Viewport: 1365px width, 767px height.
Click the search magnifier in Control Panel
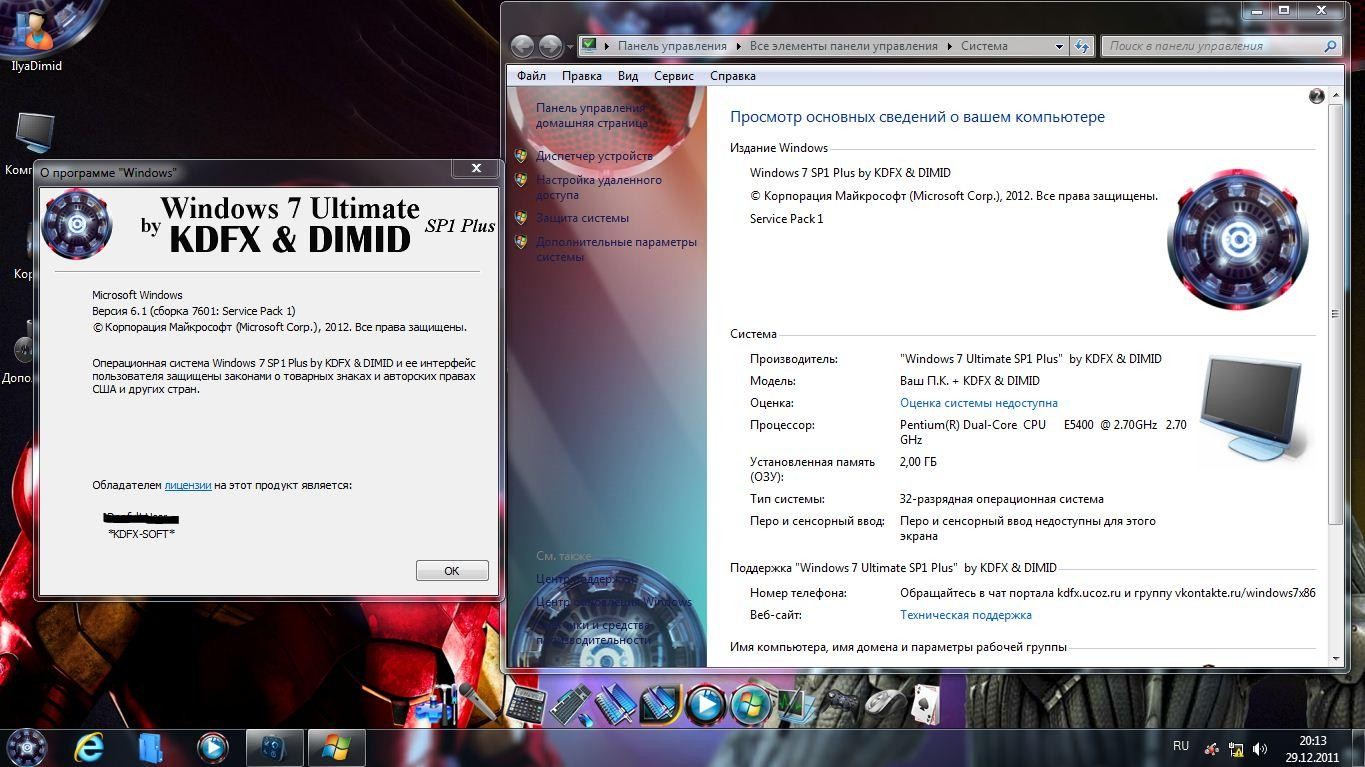pyautogui.click(x=1330, y=46)
